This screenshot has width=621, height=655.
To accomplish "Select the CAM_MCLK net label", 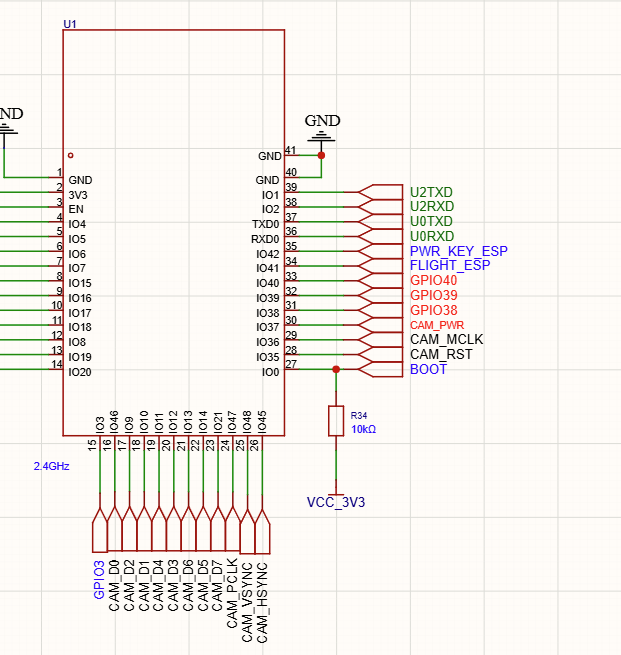I will click(446, 339).
